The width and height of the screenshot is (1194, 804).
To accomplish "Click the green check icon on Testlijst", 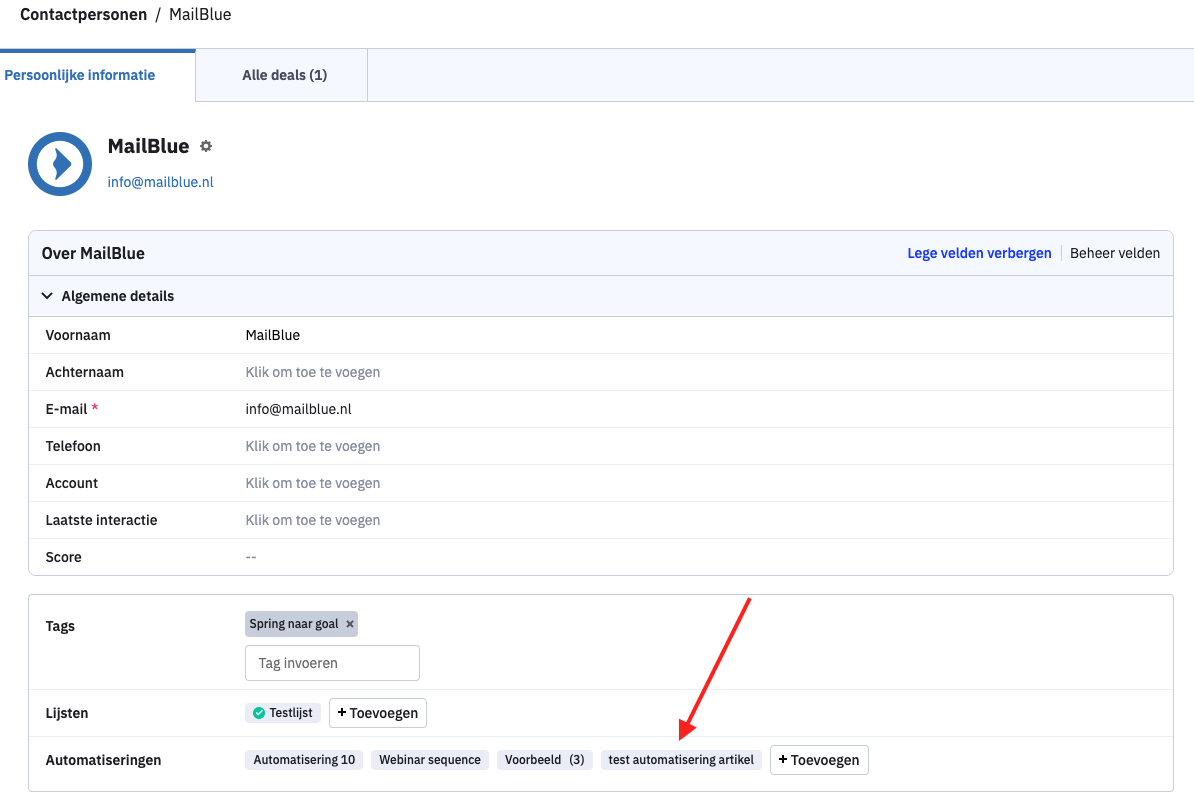I will tap(259, 713).
